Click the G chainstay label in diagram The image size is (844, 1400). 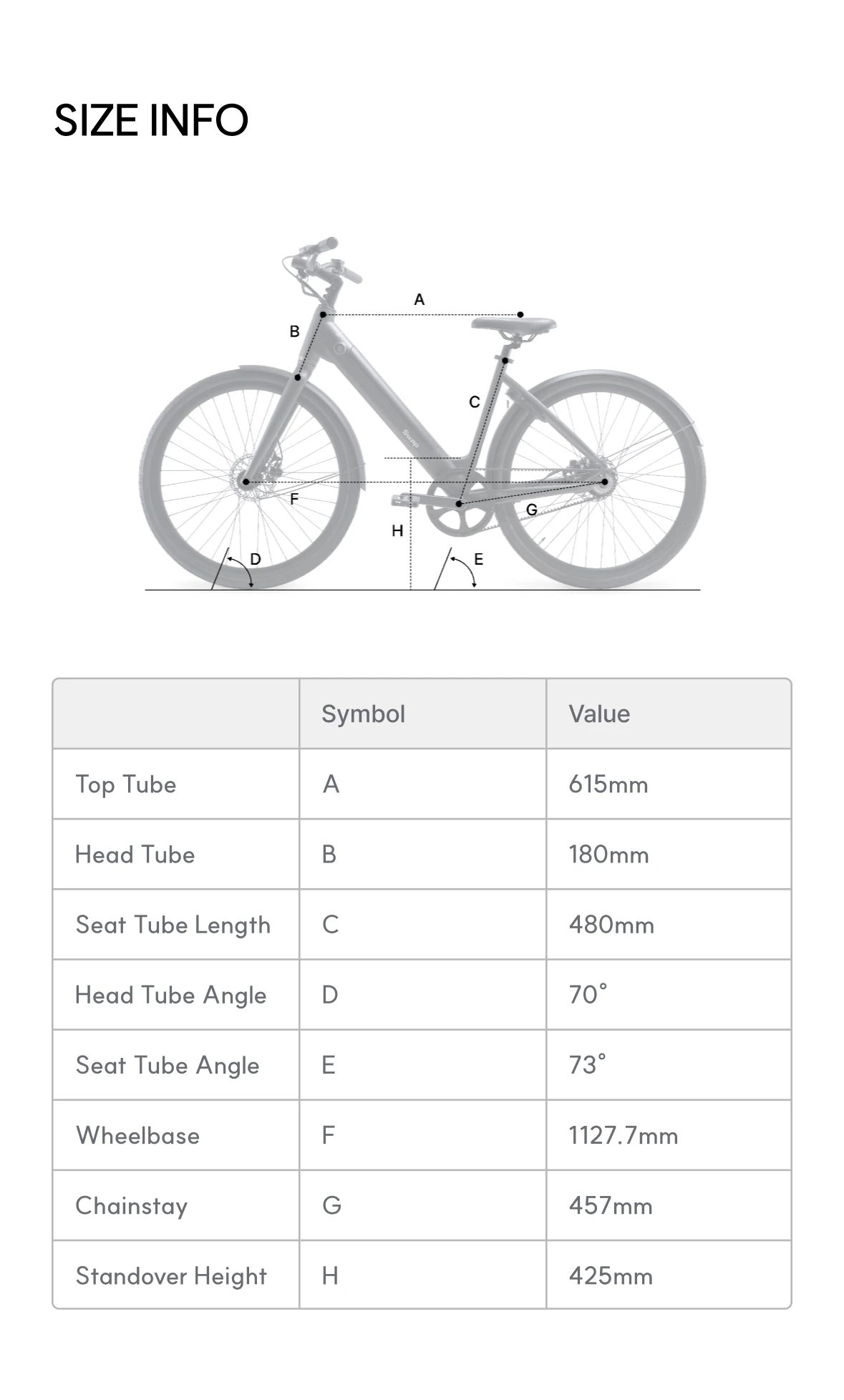[531, 510]
